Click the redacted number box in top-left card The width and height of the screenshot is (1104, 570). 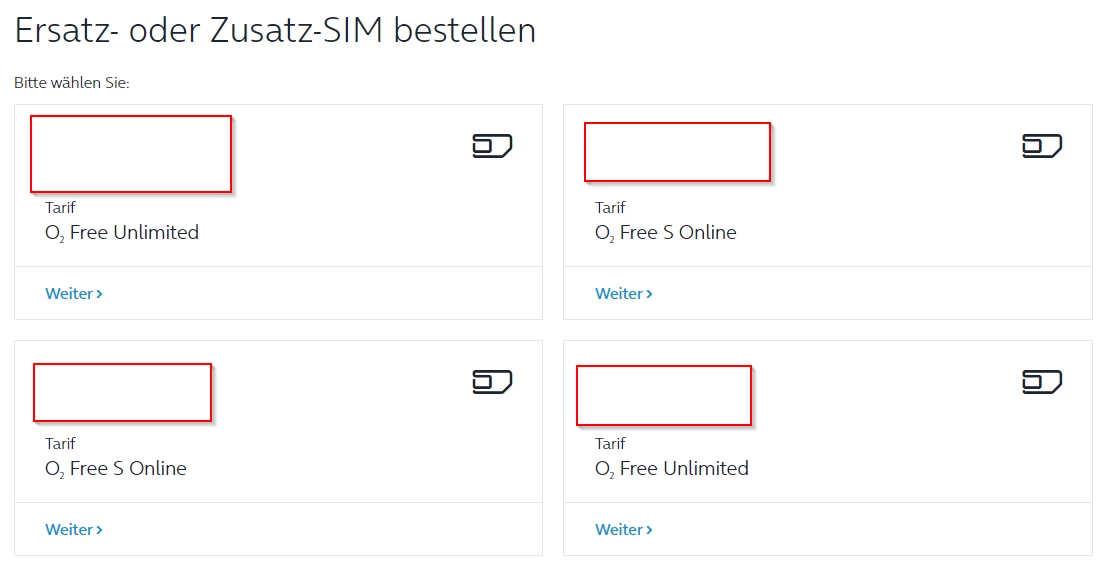click(x=131, y=154)
